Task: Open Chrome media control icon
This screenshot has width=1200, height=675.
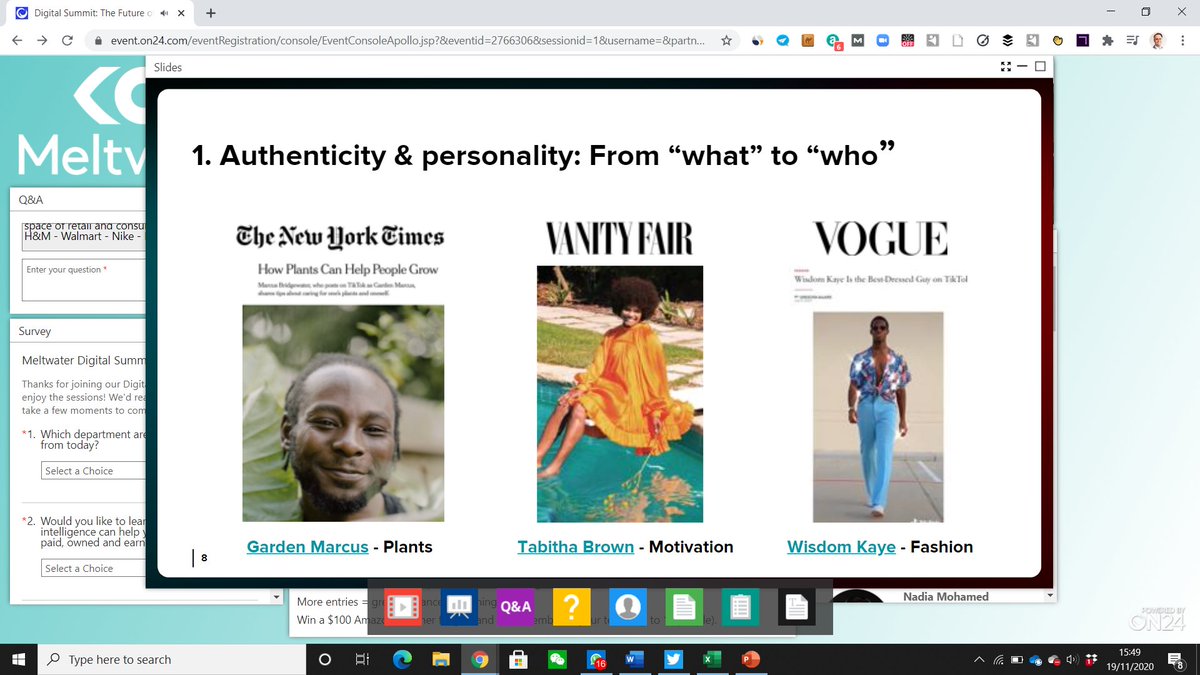Action: 1132,41
